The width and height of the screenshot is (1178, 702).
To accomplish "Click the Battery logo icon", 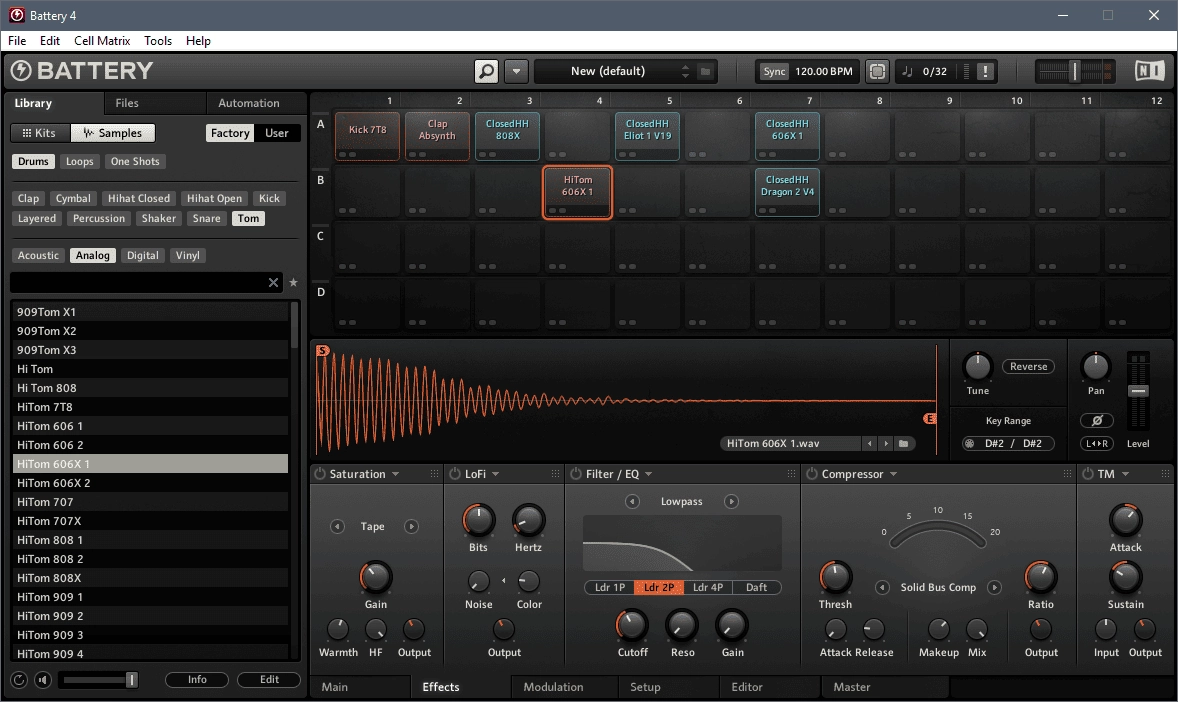I will [x=21, y=71].
